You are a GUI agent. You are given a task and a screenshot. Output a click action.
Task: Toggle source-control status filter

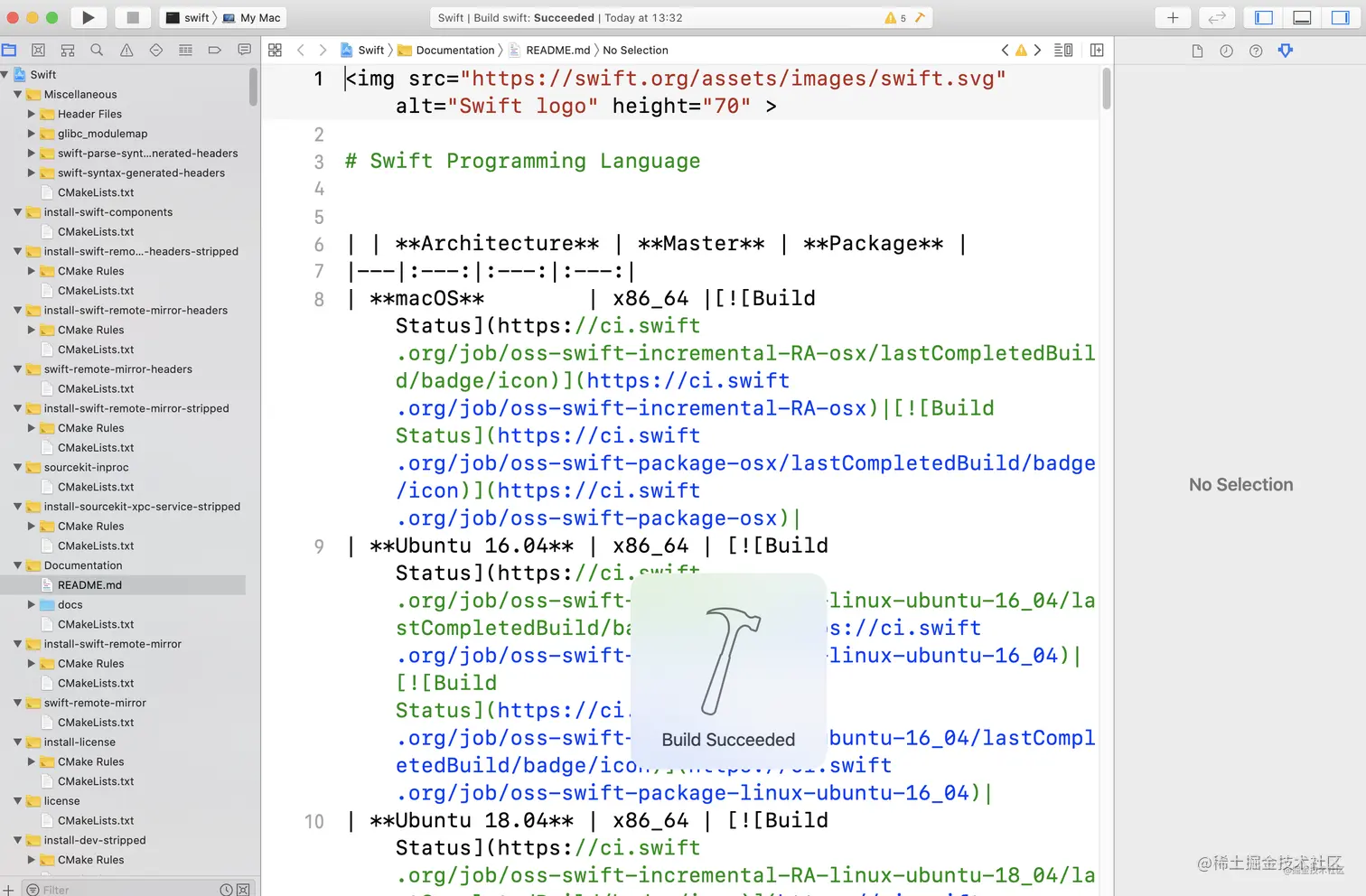click(243, 890)
